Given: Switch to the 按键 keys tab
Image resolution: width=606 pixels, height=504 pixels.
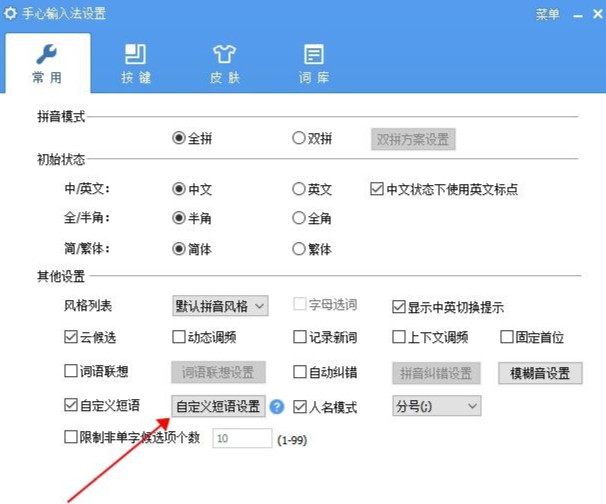Looking at the screenshot, I should 135,62.
